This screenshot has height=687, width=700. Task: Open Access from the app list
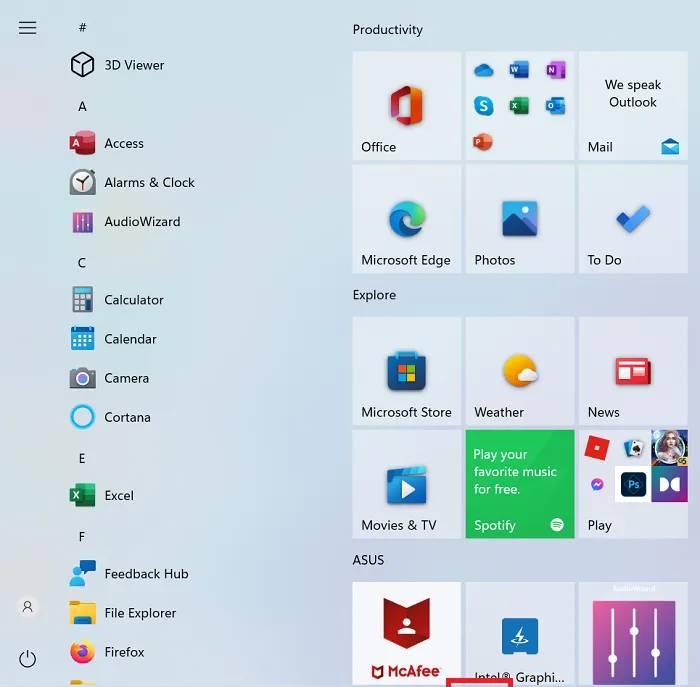tap(107, 143)
